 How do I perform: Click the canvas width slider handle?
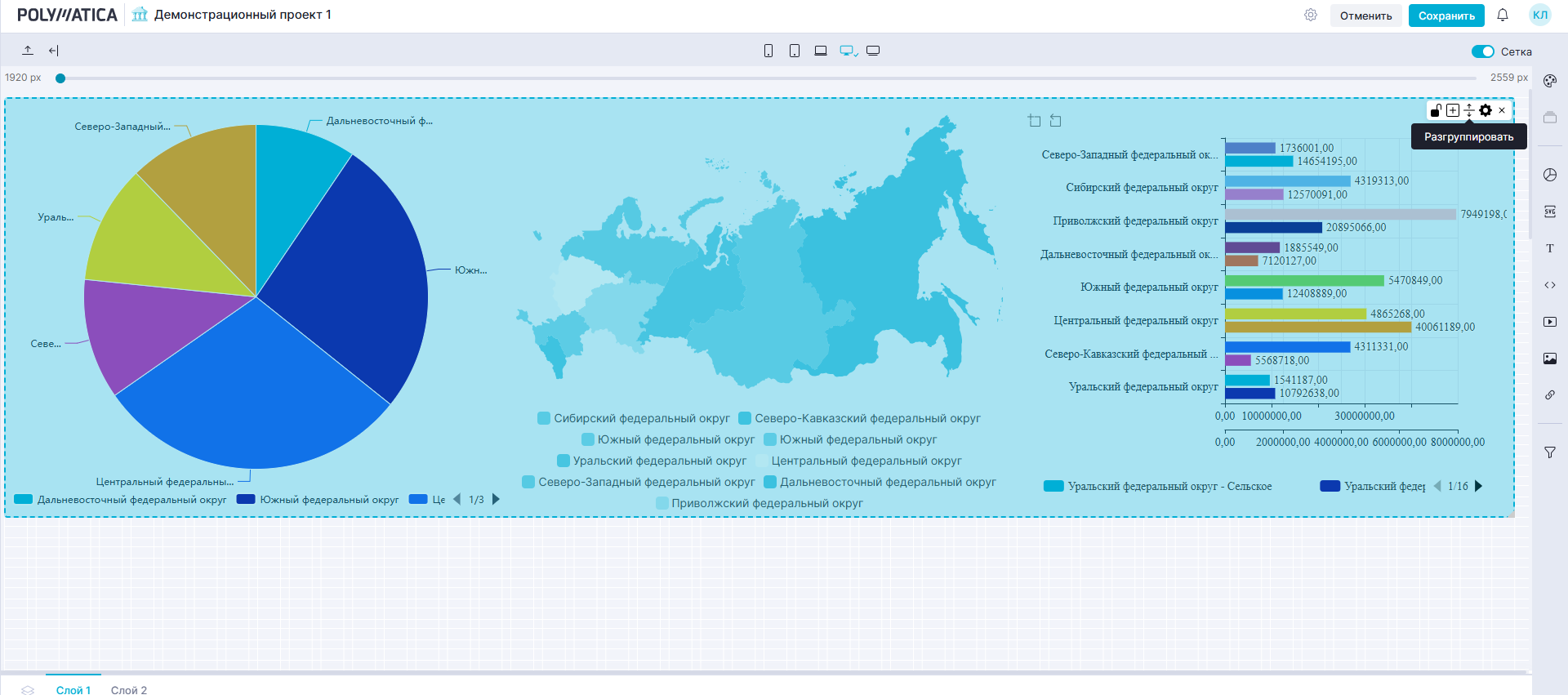coord(60,78)
